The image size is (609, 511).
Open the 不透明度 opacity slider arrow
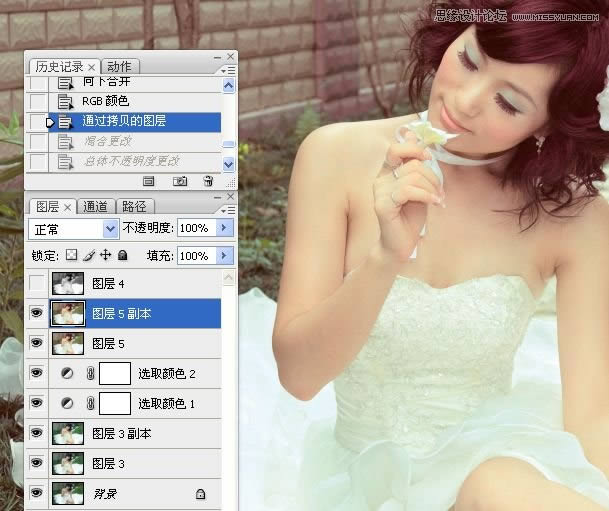tap(222, 228)
